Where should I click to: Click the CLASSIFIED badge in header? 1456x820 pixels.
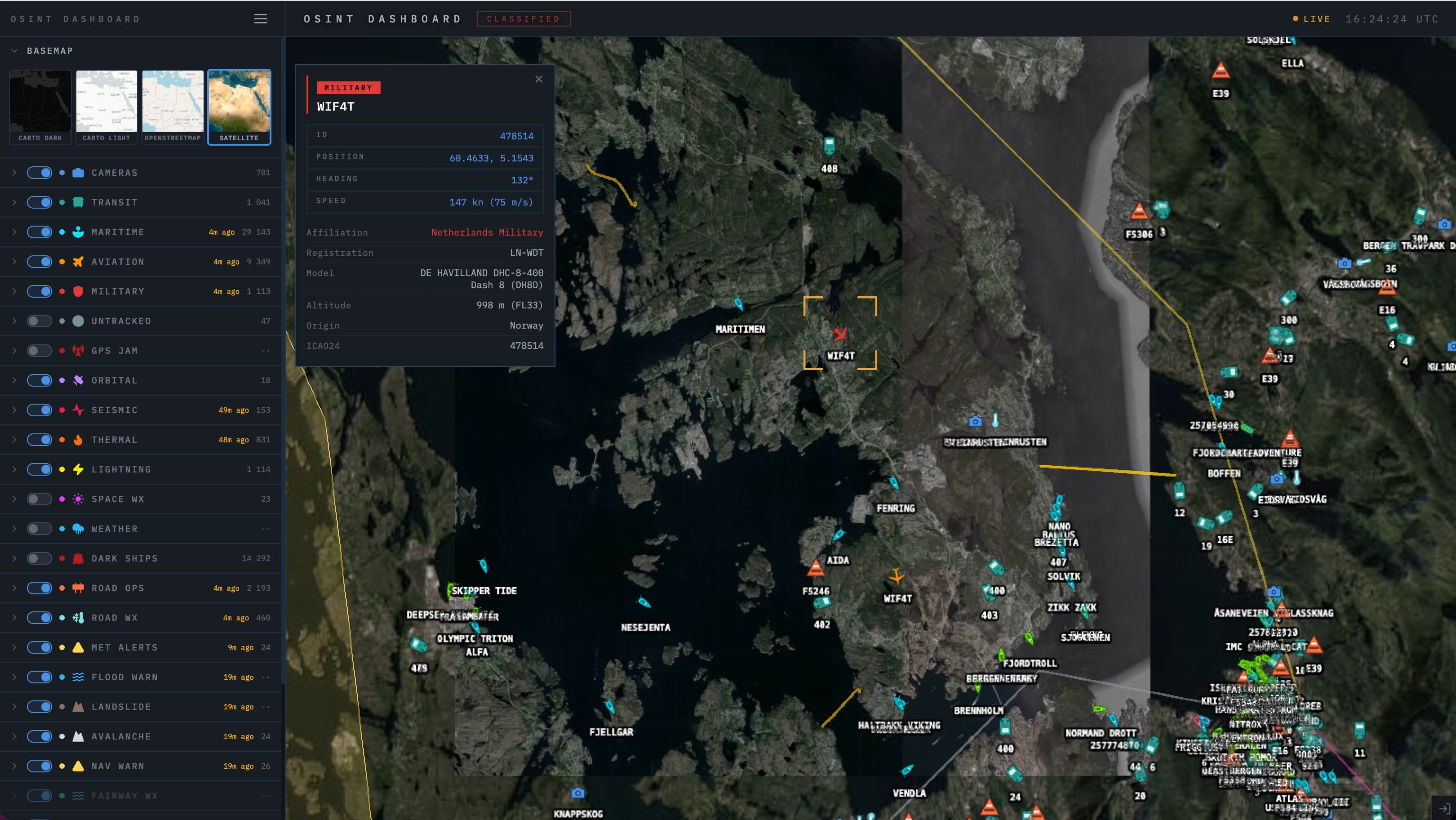pos(524,19)
